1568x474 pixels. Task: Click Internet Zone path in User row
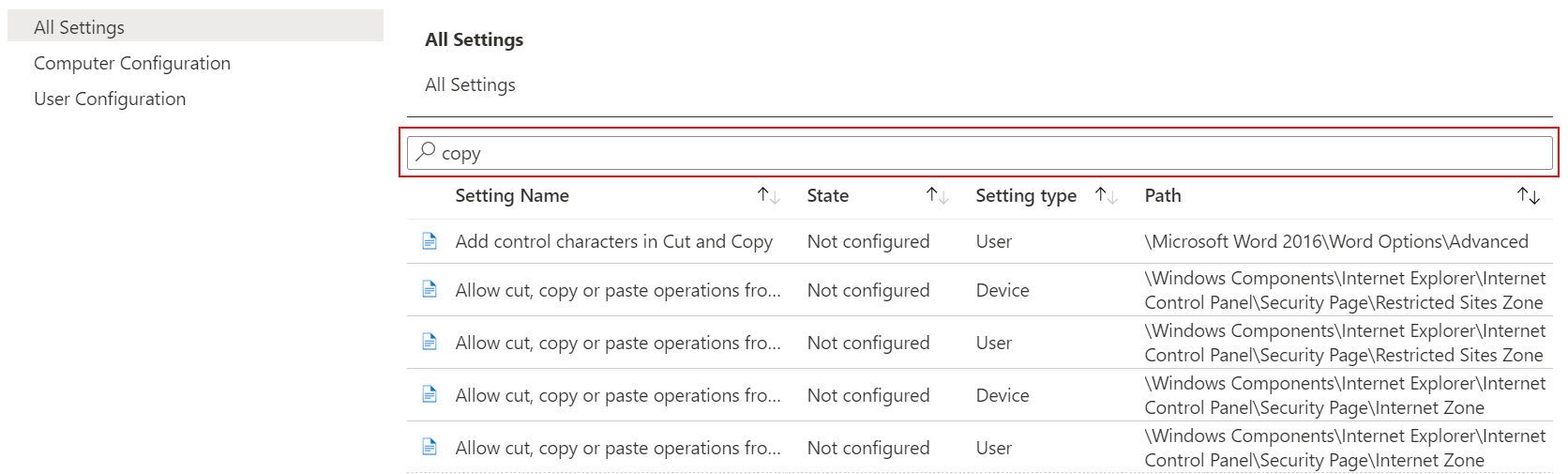click(1345, 448)
